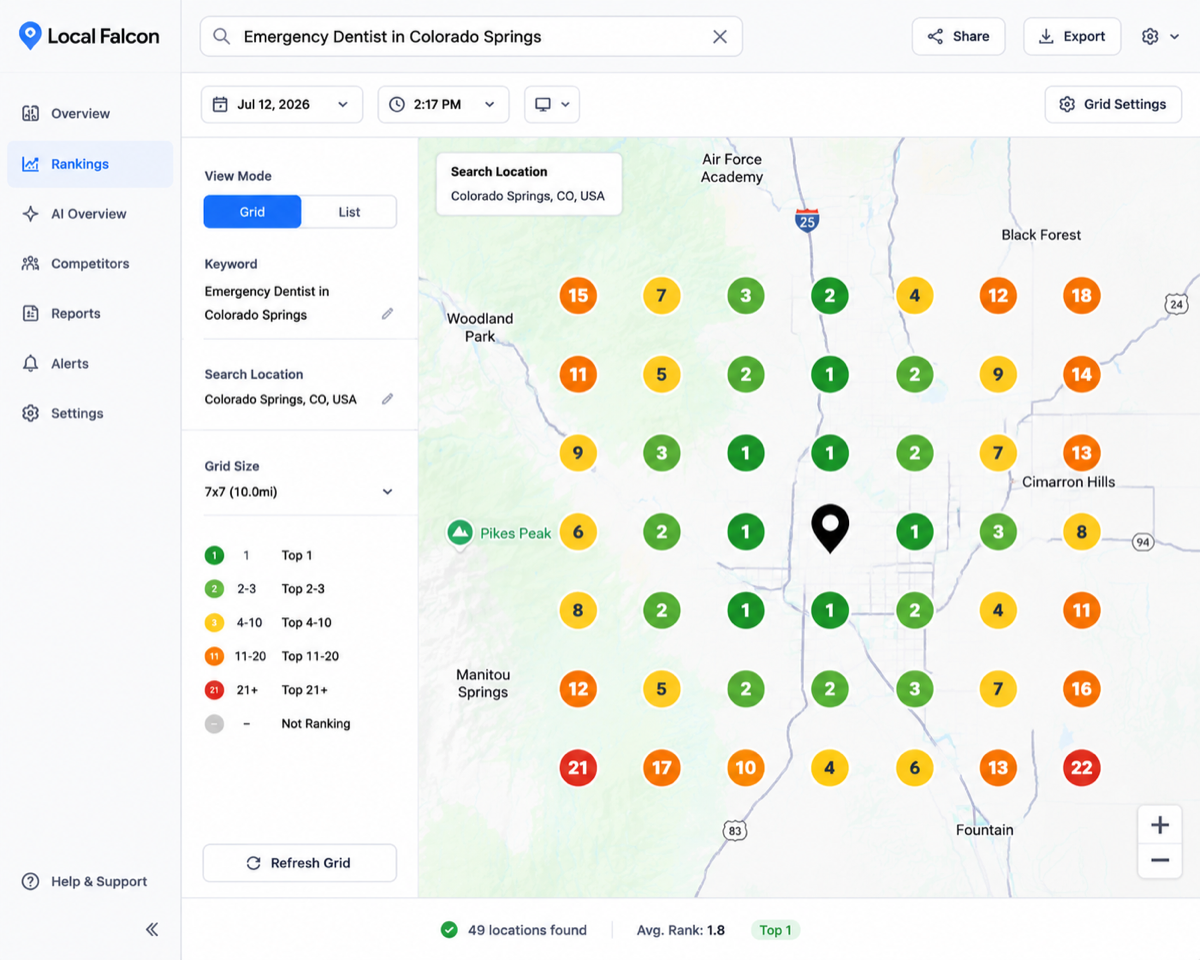Click the rank 17 grid marker
Image resolution: width=1200 pixels, height=960 pixels.
click(x=662, y=768)
